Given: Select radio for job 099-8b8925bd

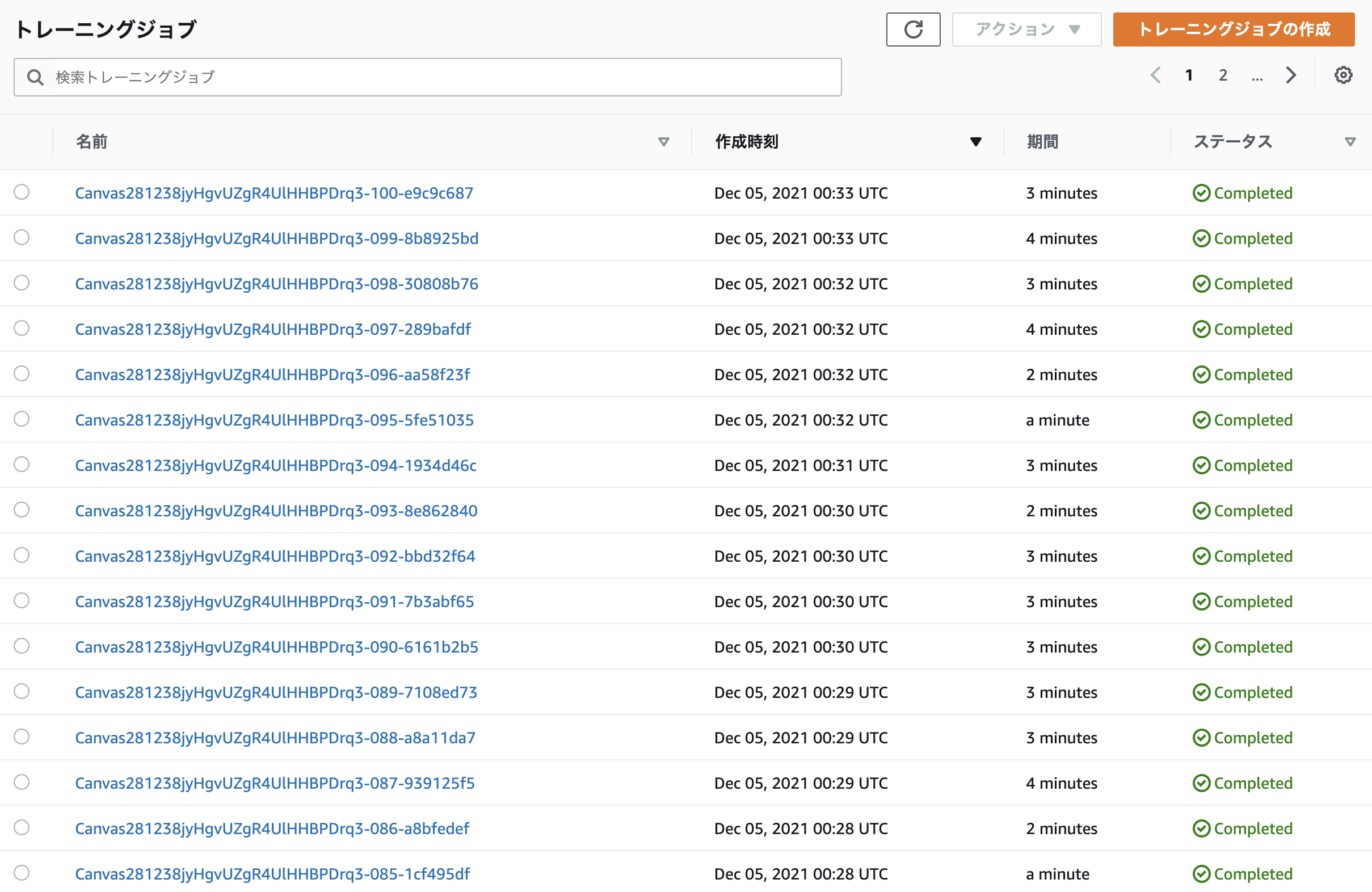Looking at the screenshot, I should click(22, 238).
